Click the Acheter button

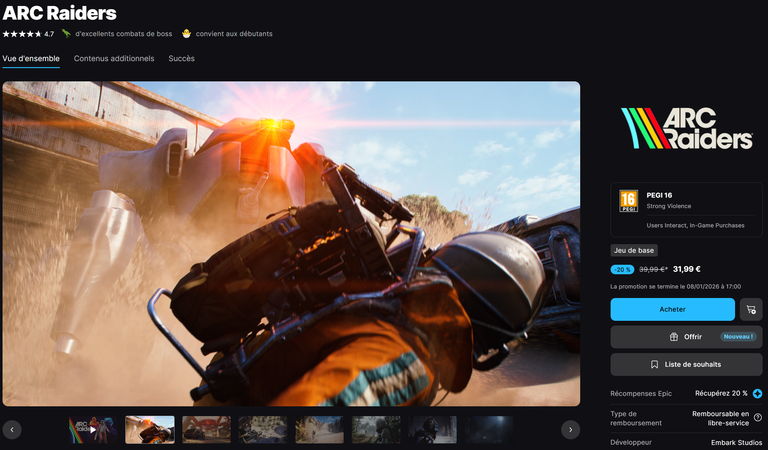pos(672,309)
